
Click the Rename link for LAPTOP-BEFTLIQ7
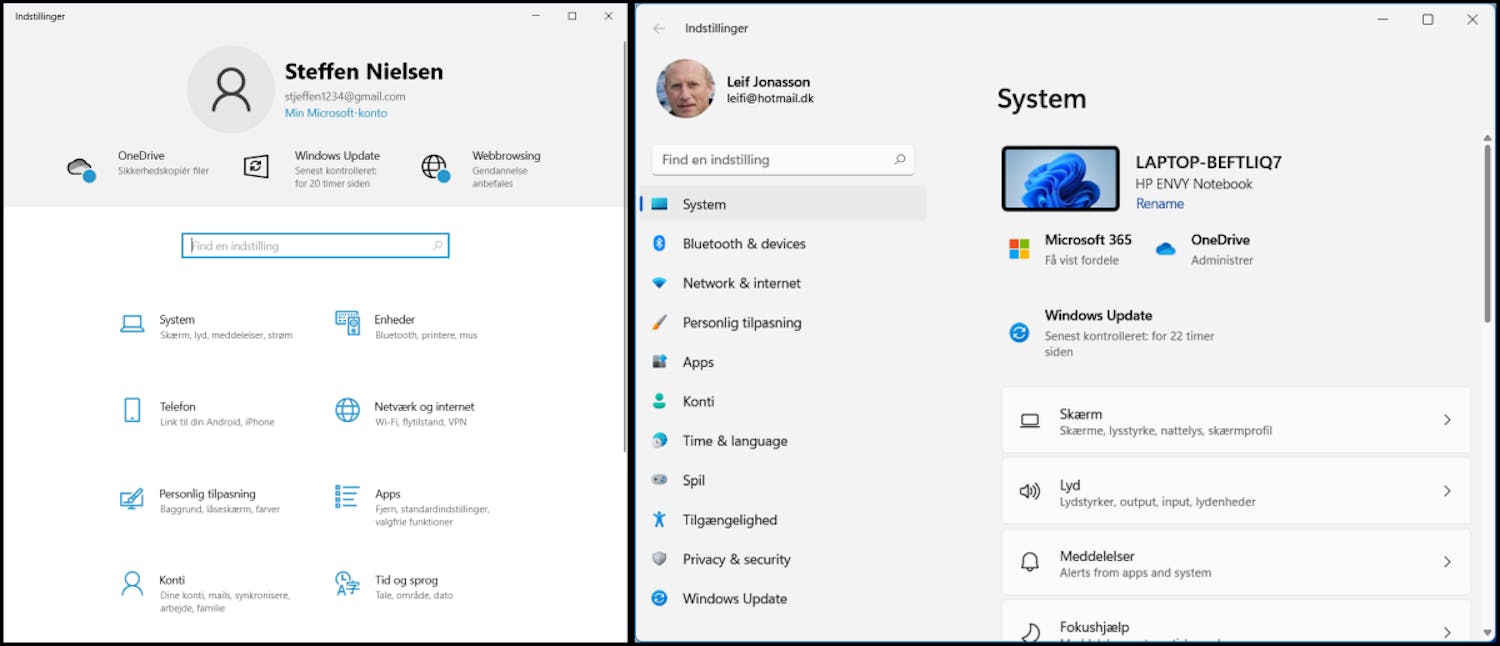click(1159, 203)
